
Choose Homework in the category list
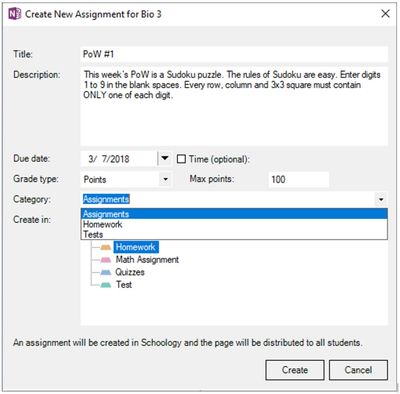point(234,224)
